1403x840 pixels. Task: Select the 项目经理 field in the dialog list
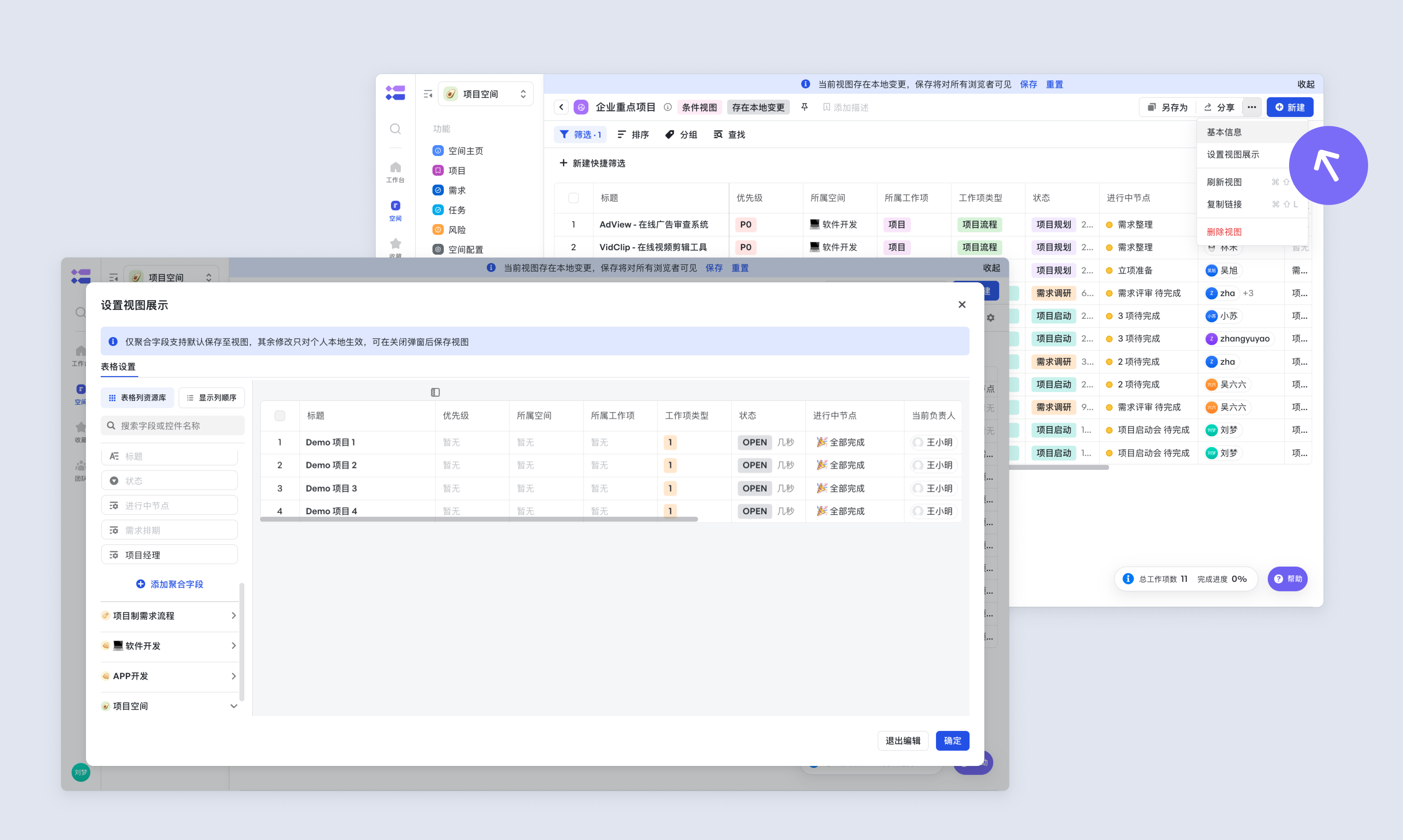pos(169,555)
